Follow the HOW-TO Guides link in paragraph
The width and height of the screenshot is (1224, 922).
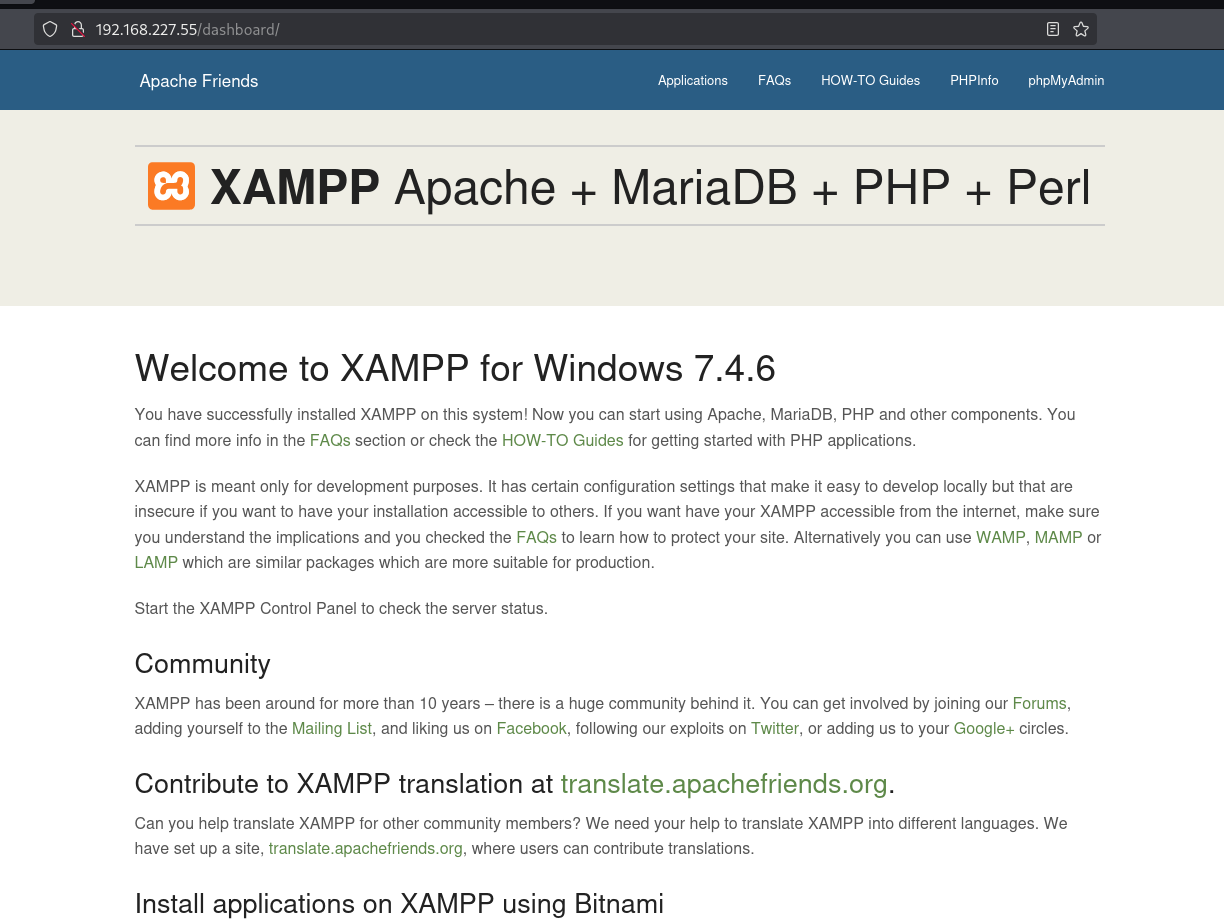[562, 440]
